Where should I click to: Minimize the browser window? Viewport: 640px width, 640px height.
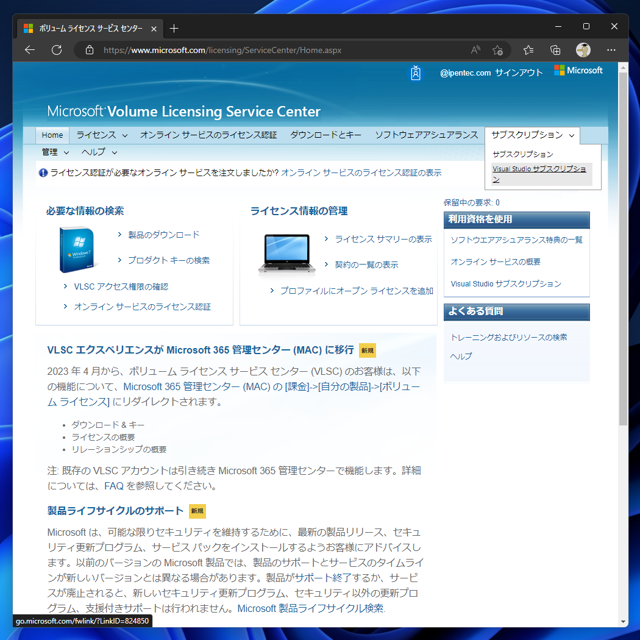pos(558,27)
